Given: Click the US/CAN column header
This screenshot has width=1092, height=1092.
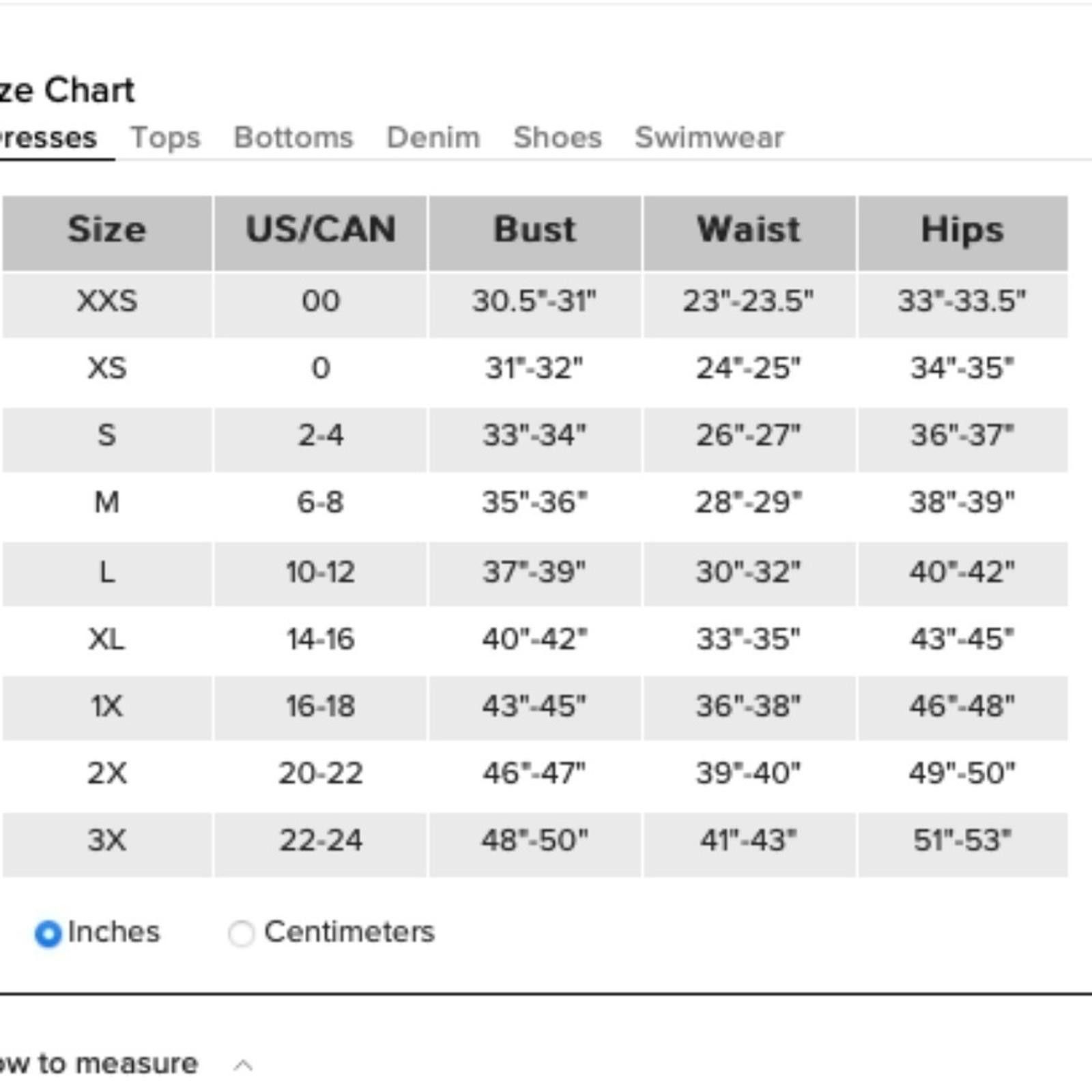Looking at the screenshot, I should click(x=321, y=233).
